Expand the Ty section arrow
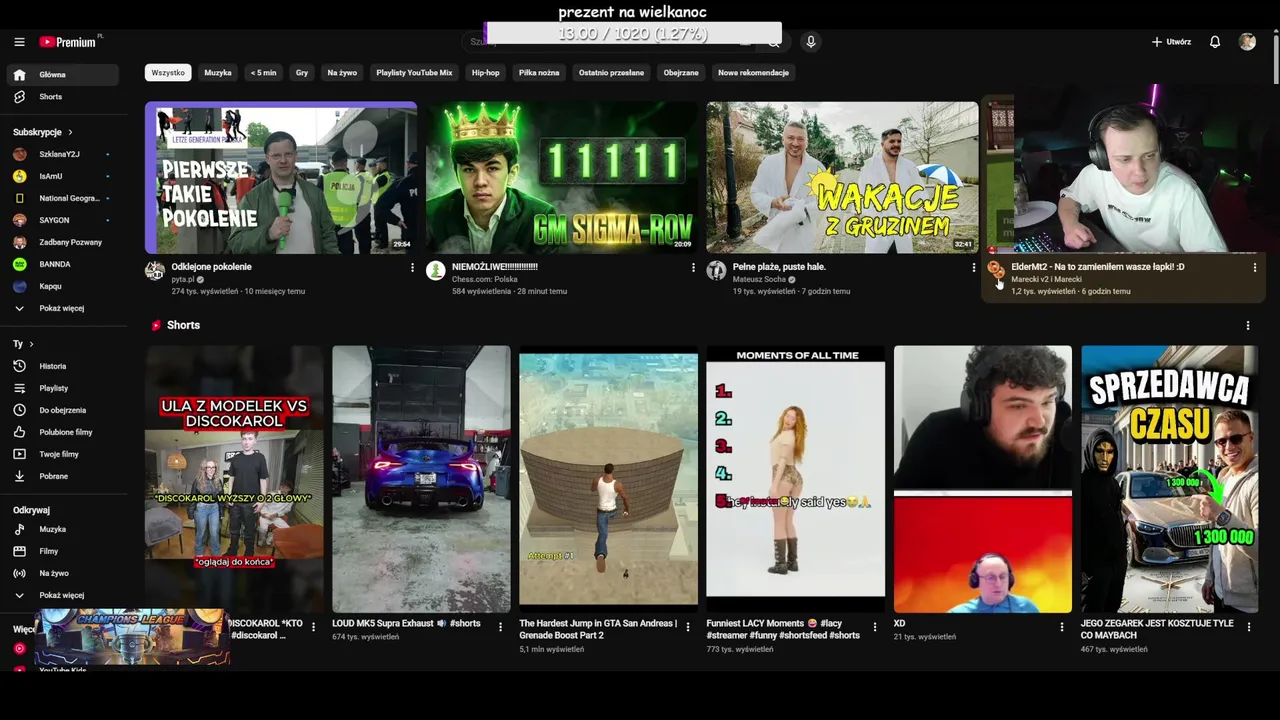 coord(32,344)
